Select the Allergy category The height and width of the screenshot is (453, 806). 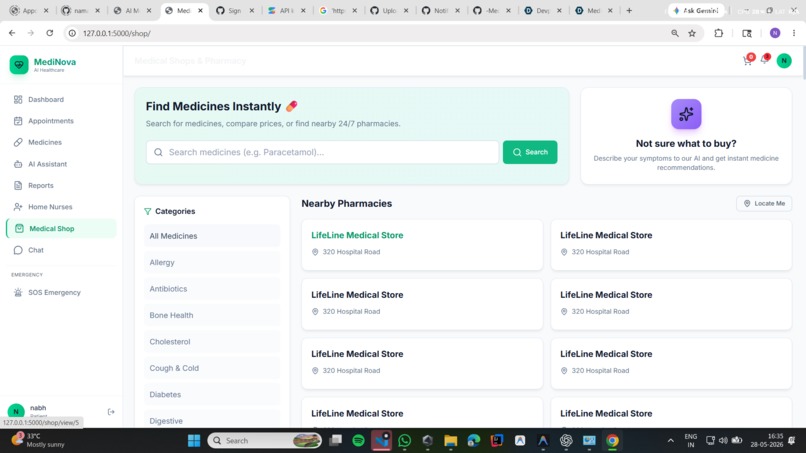(x=212, y=262)
